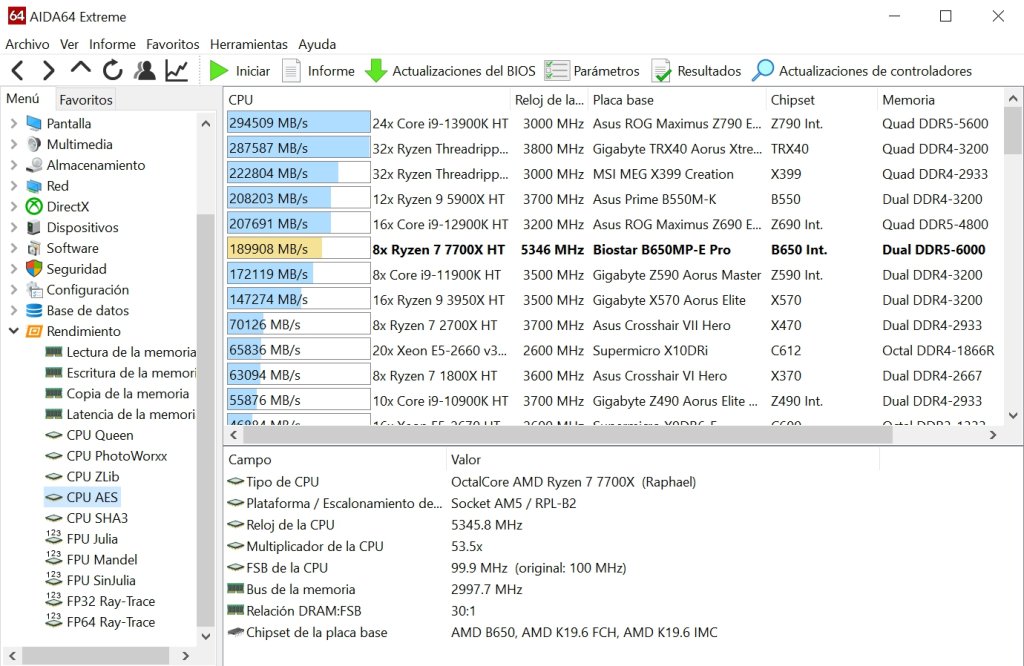The height and width of the screenshot is (666, 1024).
Task: Collapse the Rendimiento tree node
Action: click(x=14, y=331)
